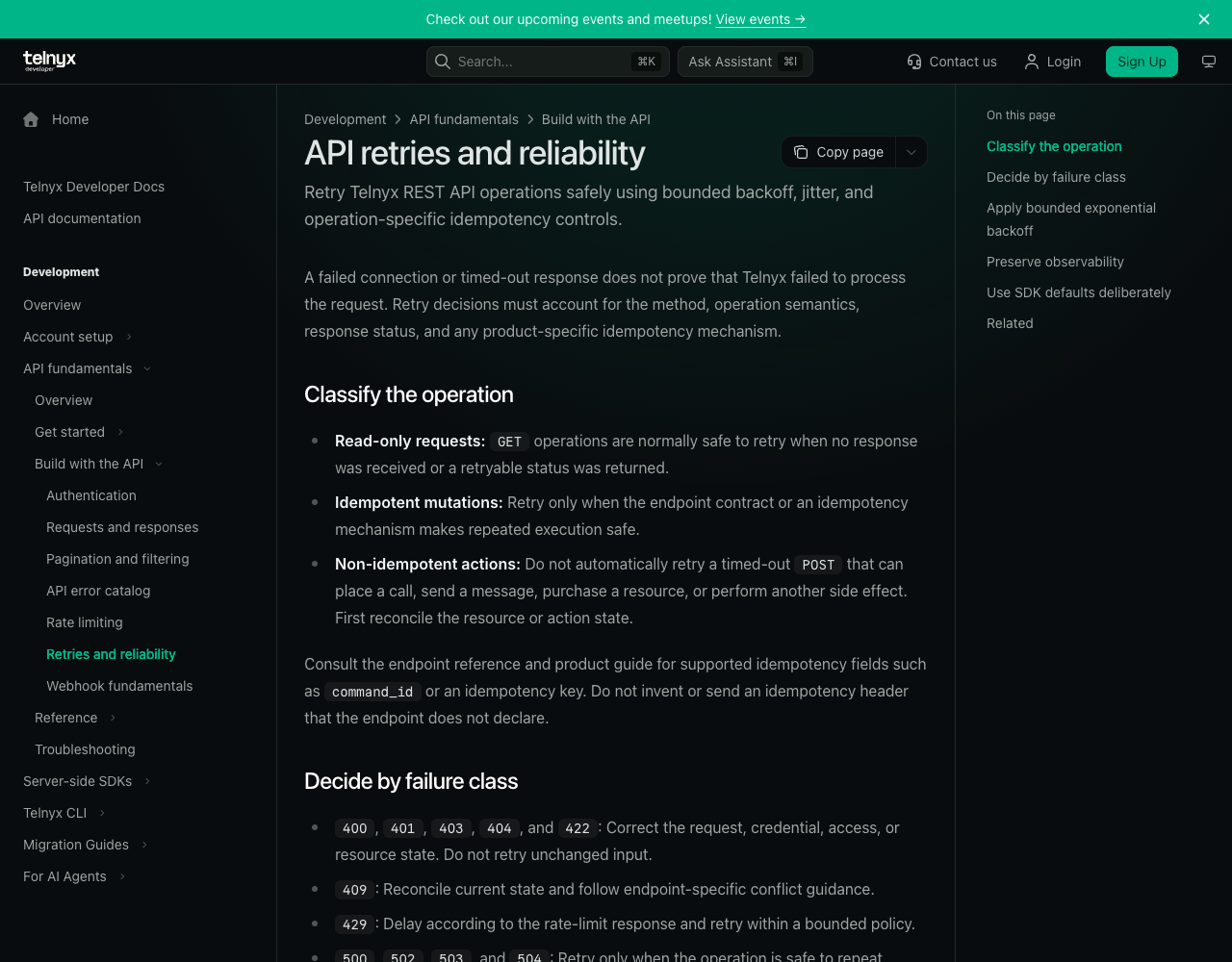Open Pagination and filtering page
This screenshot has width=1232, height=962.
coord(117,559)
